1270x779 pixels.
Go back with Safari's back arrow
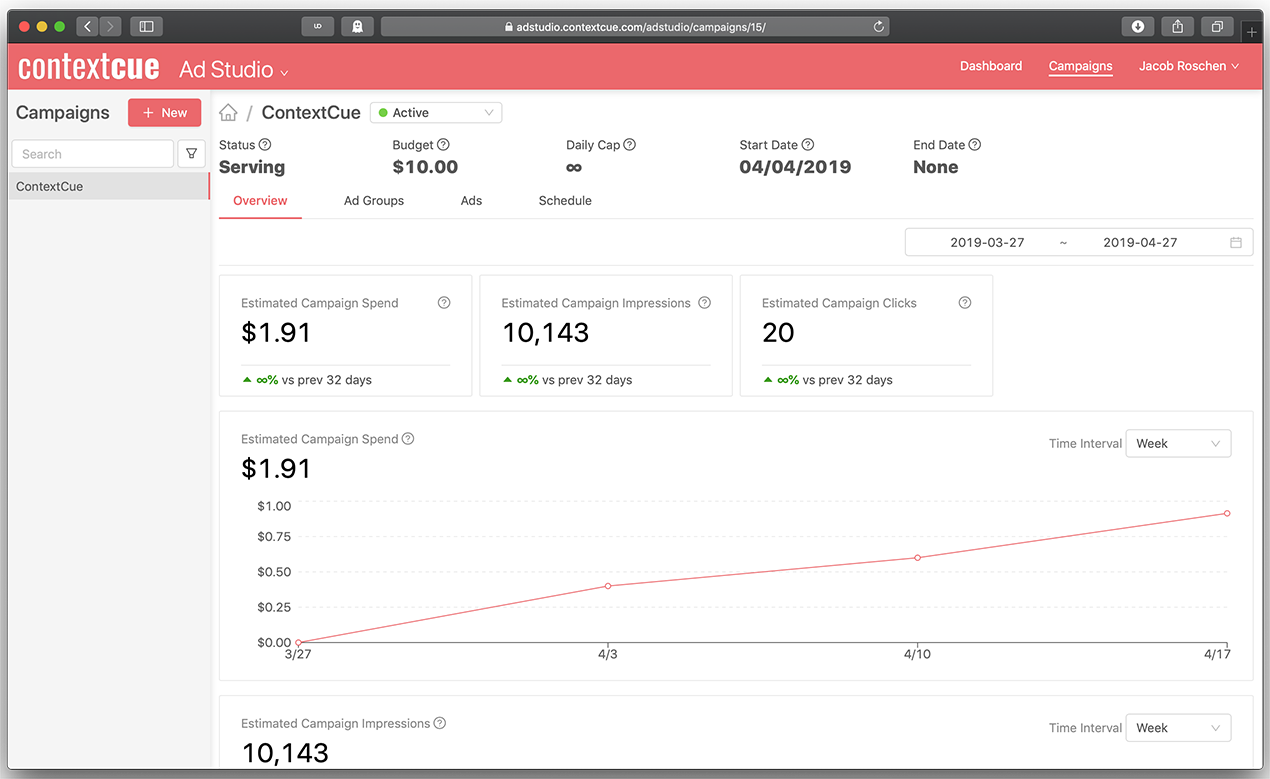88,27
